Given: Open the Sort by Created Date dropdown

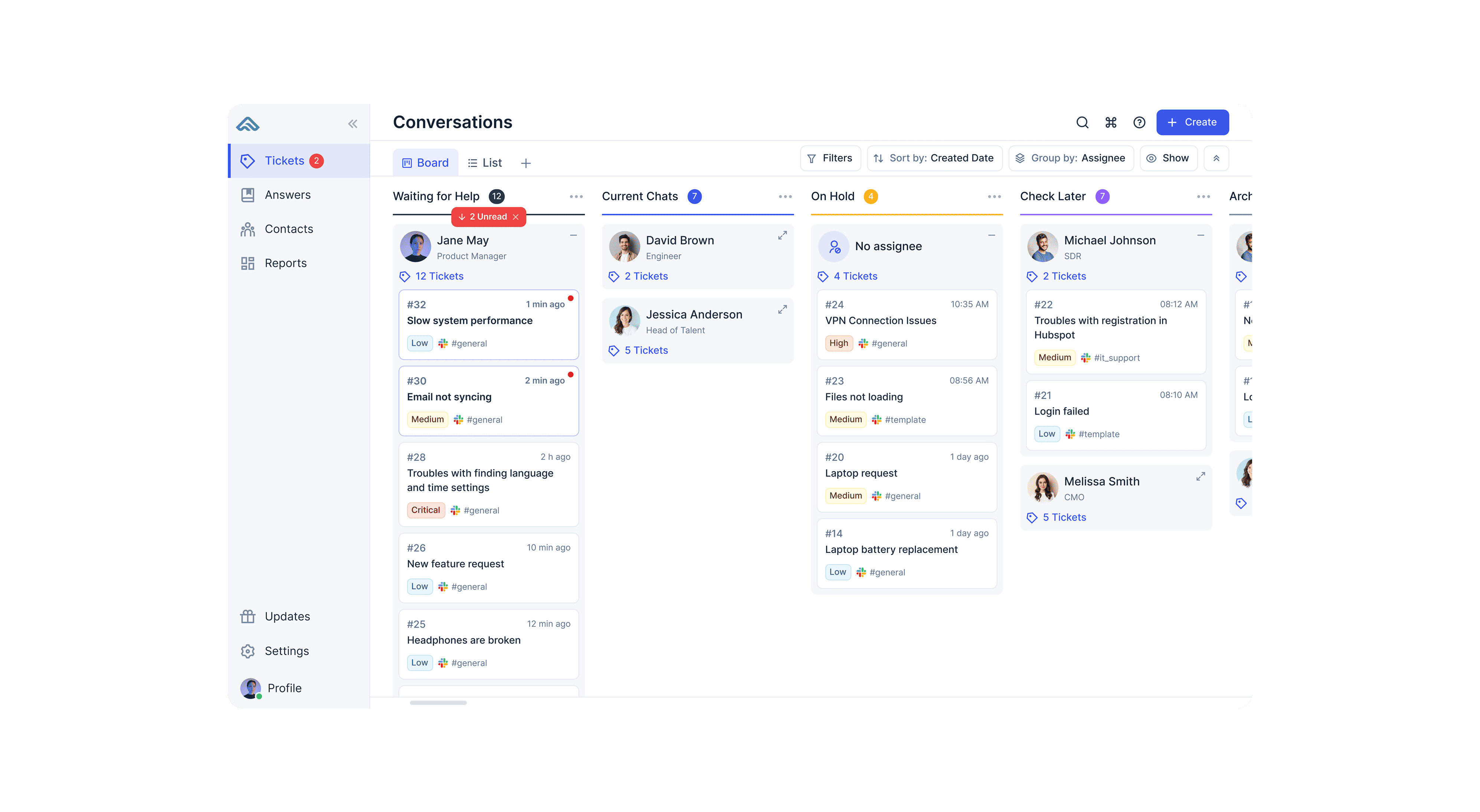Looking at the screenshot, I should 934,158.
